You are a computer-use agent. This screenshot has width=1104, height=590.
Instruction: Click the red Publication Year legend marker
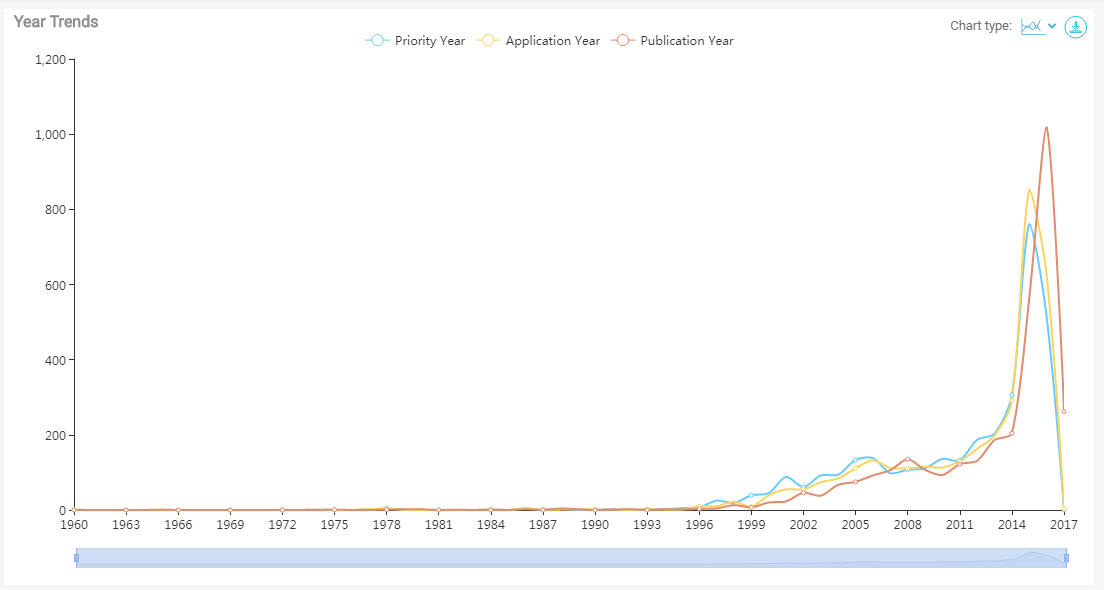[623, 41]
